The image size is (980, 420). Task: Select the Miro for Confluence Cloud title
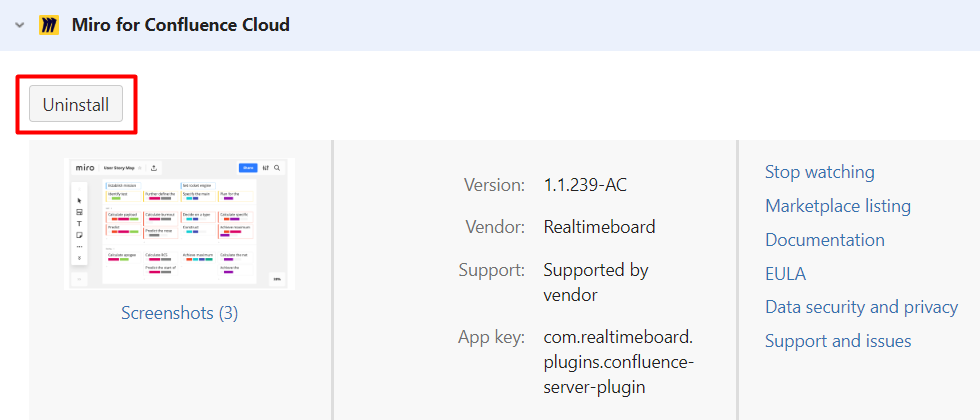point(180,25)
